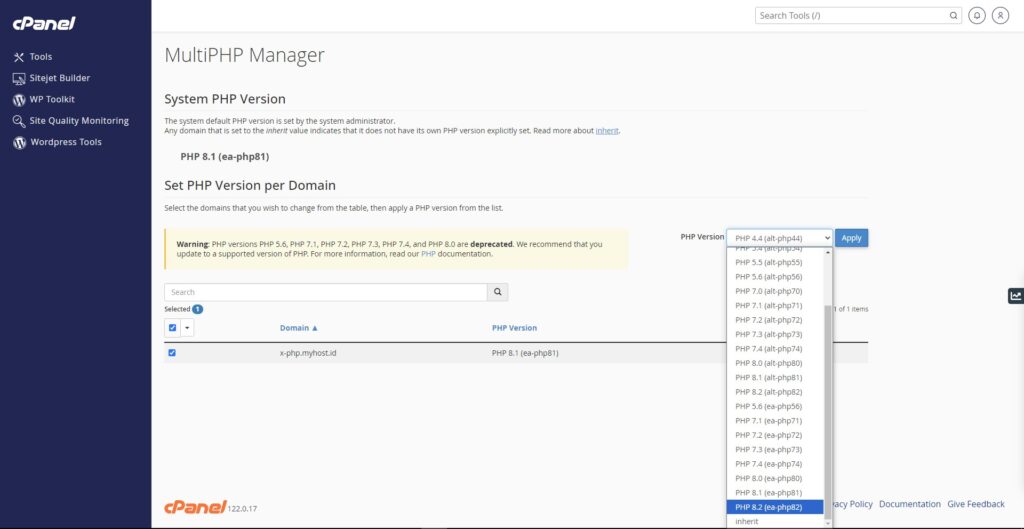Choose PHP 7.4 (ea-php74) option

click(775, 464)
